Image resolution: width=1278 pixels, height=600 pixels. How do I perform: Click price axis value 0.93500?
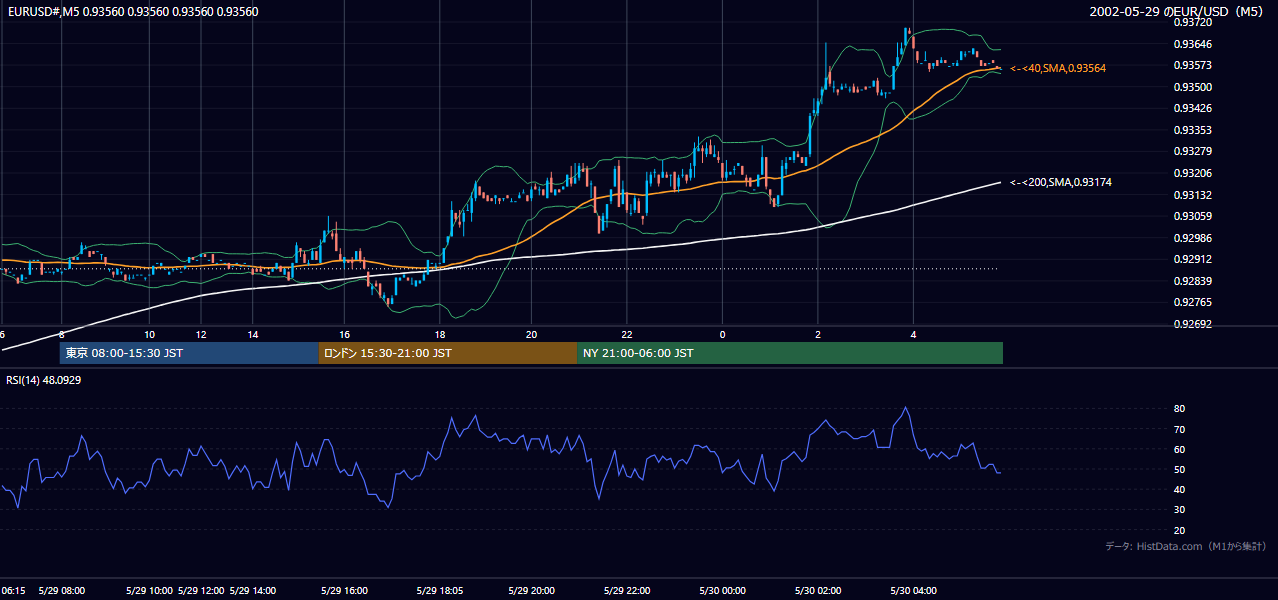1193,87
